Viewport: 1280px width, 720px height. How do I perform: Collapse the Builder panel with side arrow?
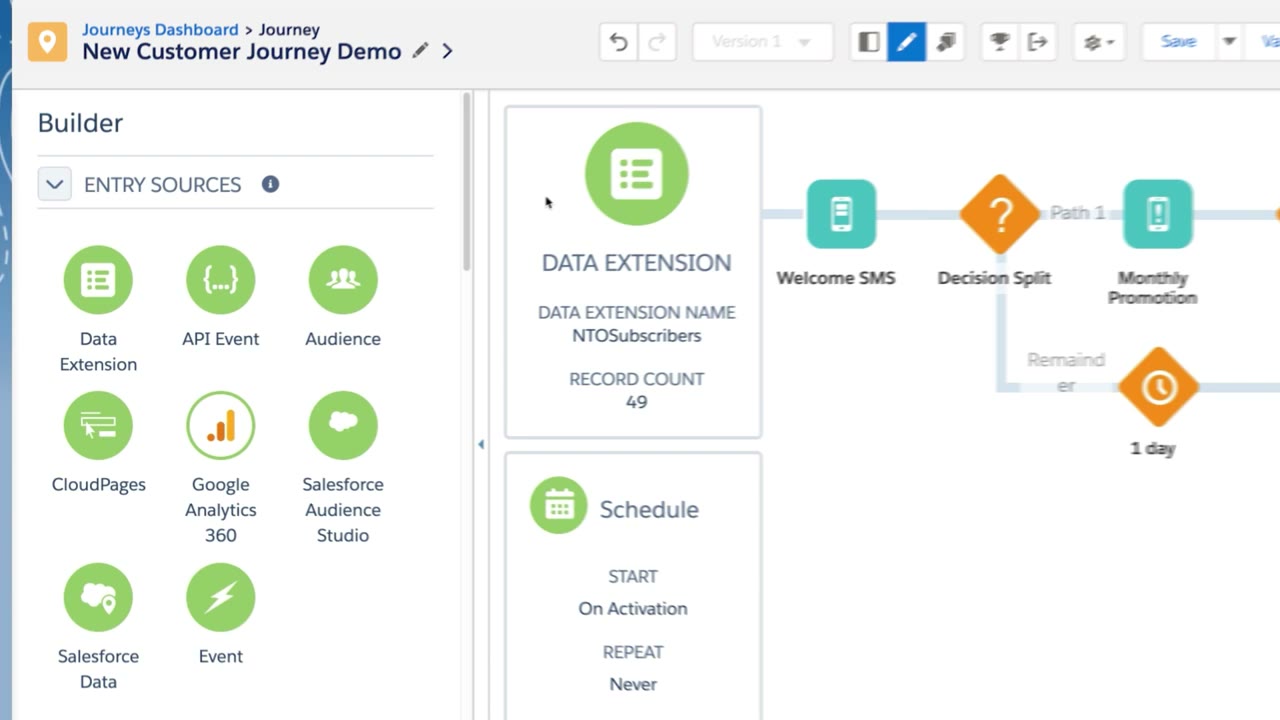pos(481,444)
